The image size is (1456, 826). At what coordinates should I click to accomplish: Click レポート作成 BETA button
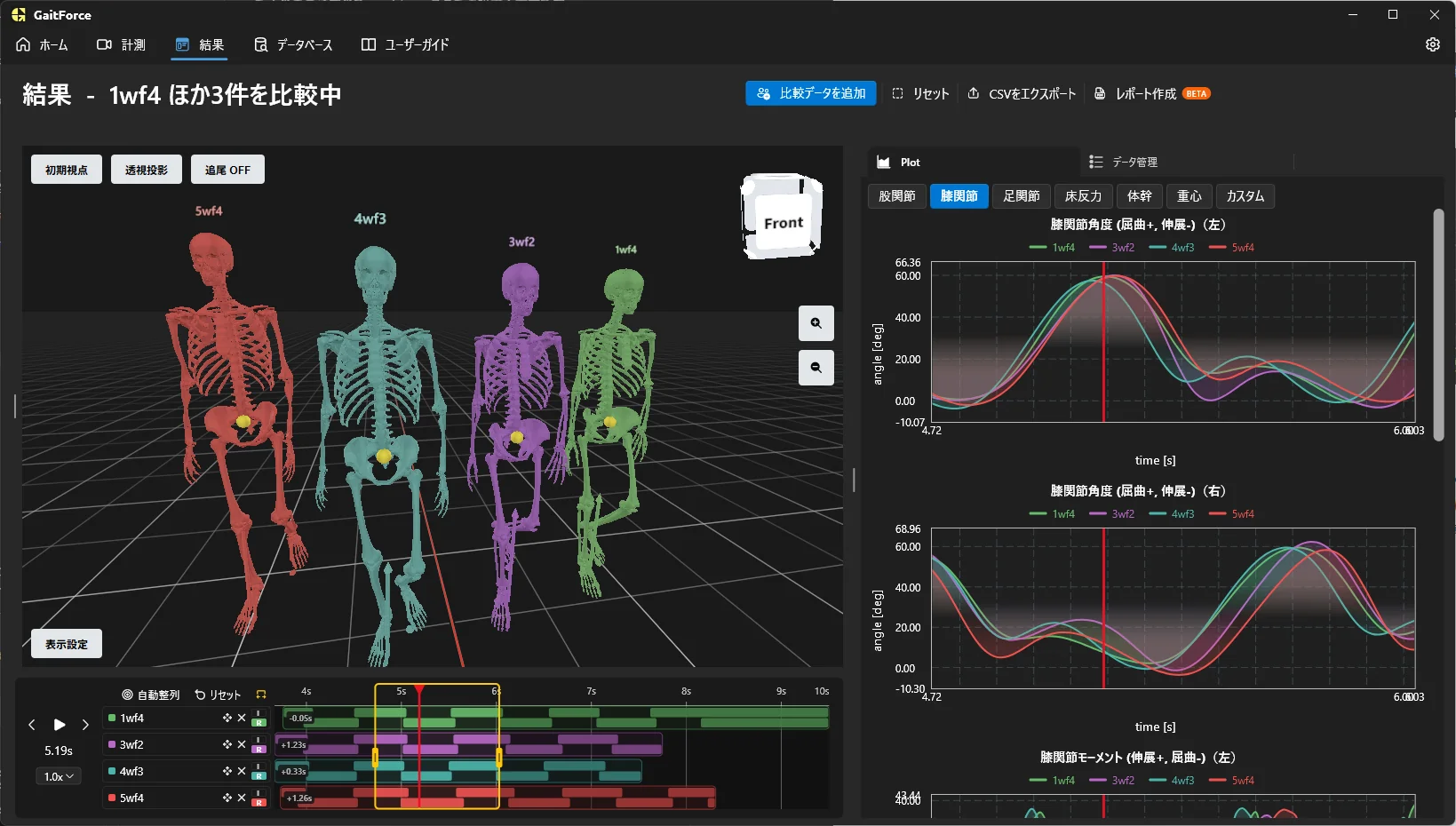1152,93
